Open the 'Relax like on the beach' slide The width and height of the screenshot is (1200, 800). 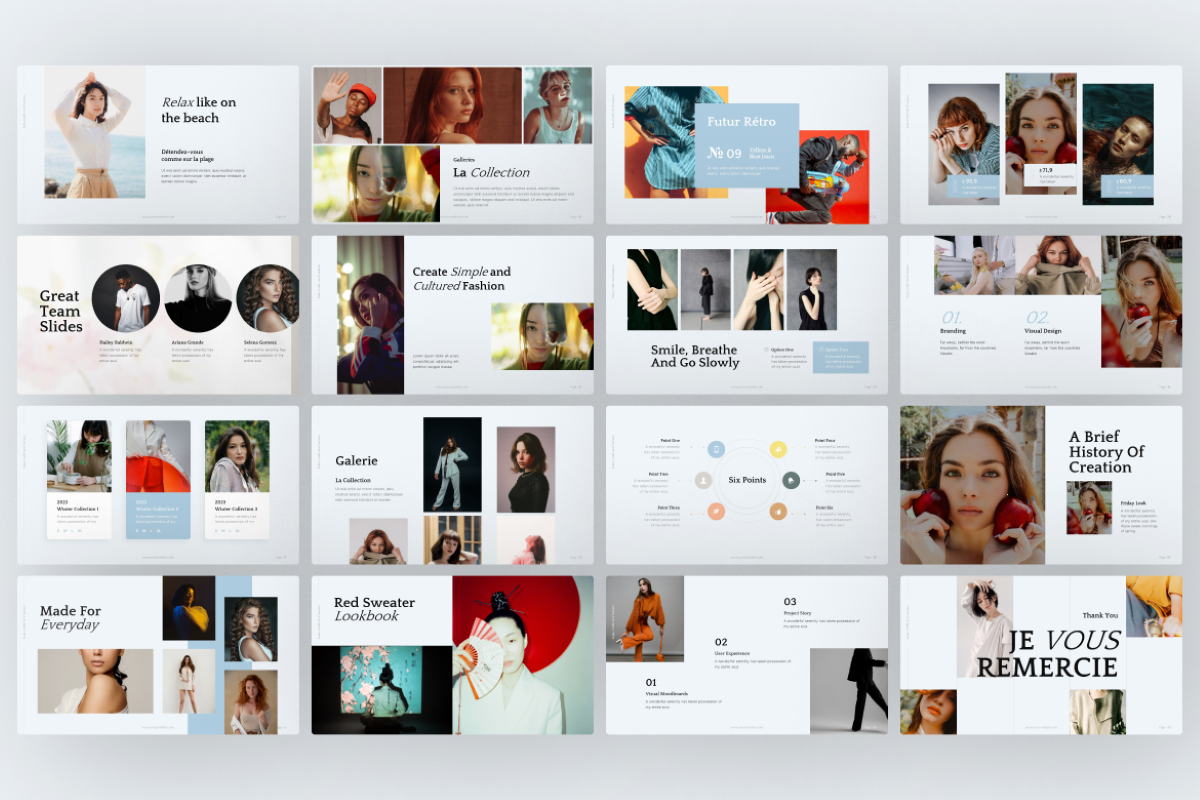[x=158, y=145]
